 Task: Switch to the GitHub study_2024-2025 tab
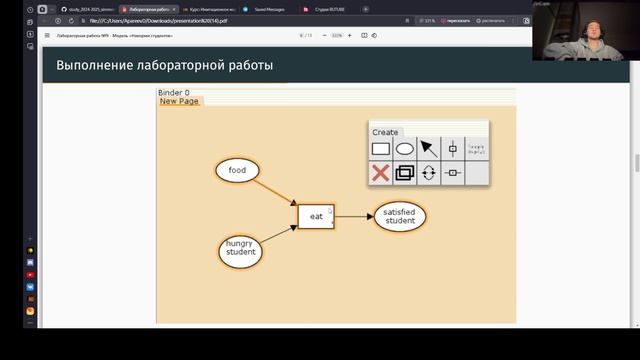pyautogui.click(x=87, y=9)
